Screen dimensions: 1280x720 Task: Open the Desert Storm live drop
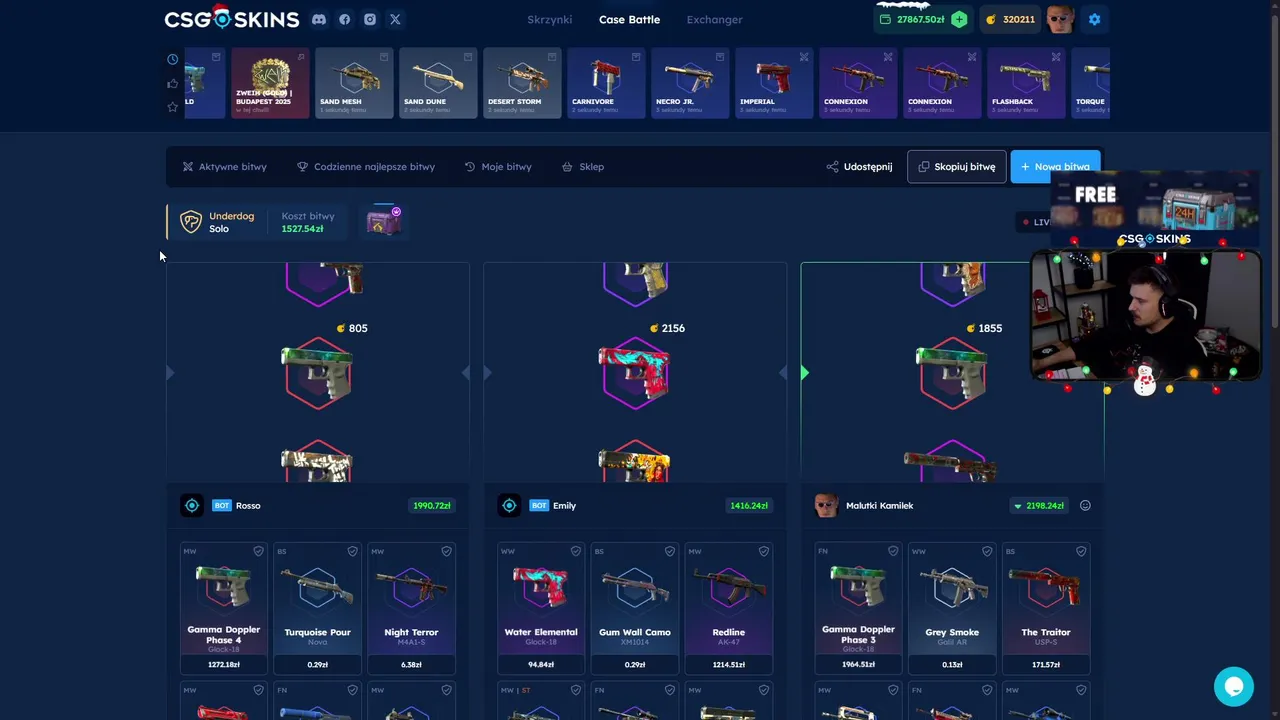pyautogui.click(x=522, y=83)
